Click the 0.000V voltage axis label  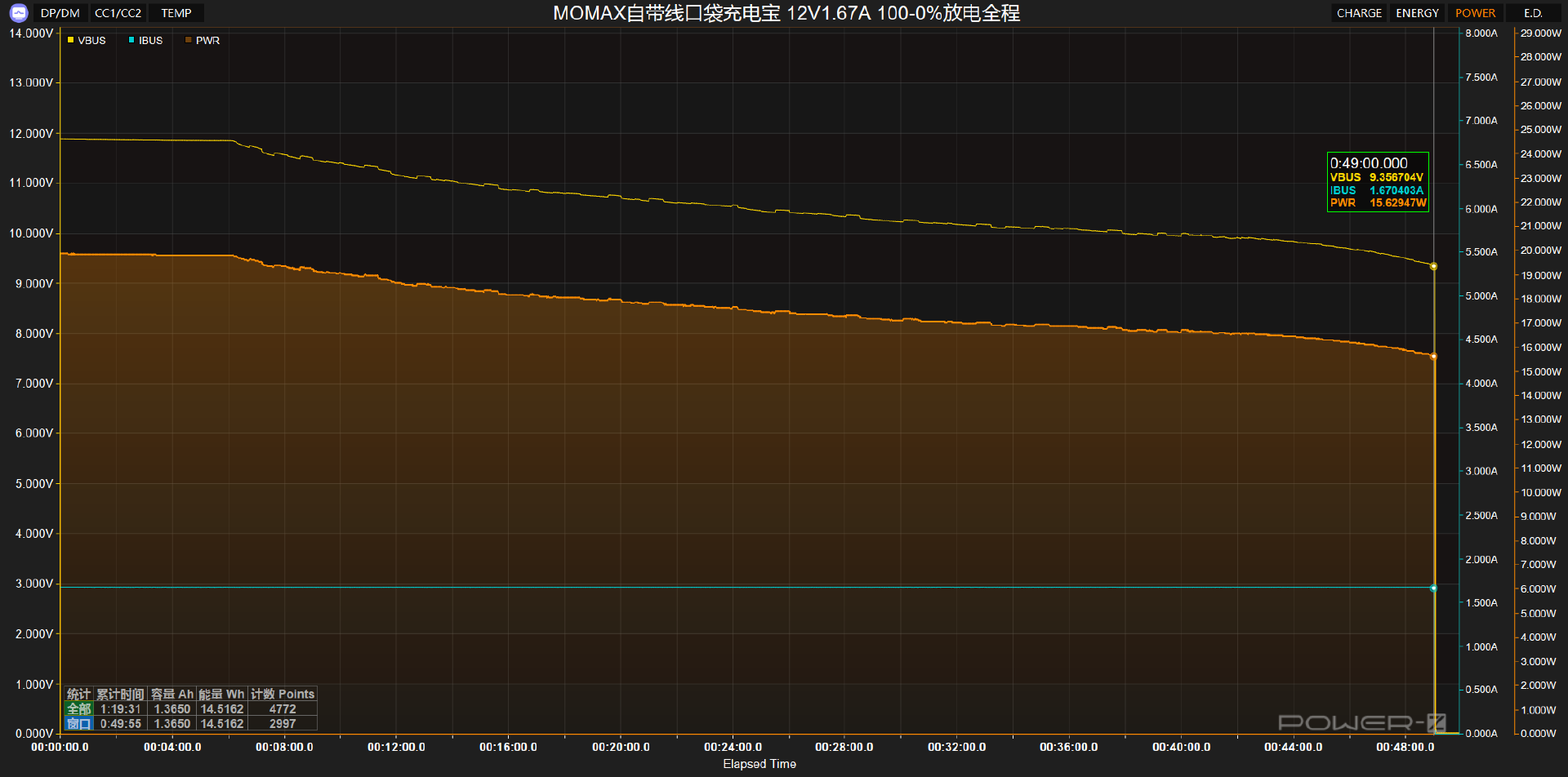(33, 734)
